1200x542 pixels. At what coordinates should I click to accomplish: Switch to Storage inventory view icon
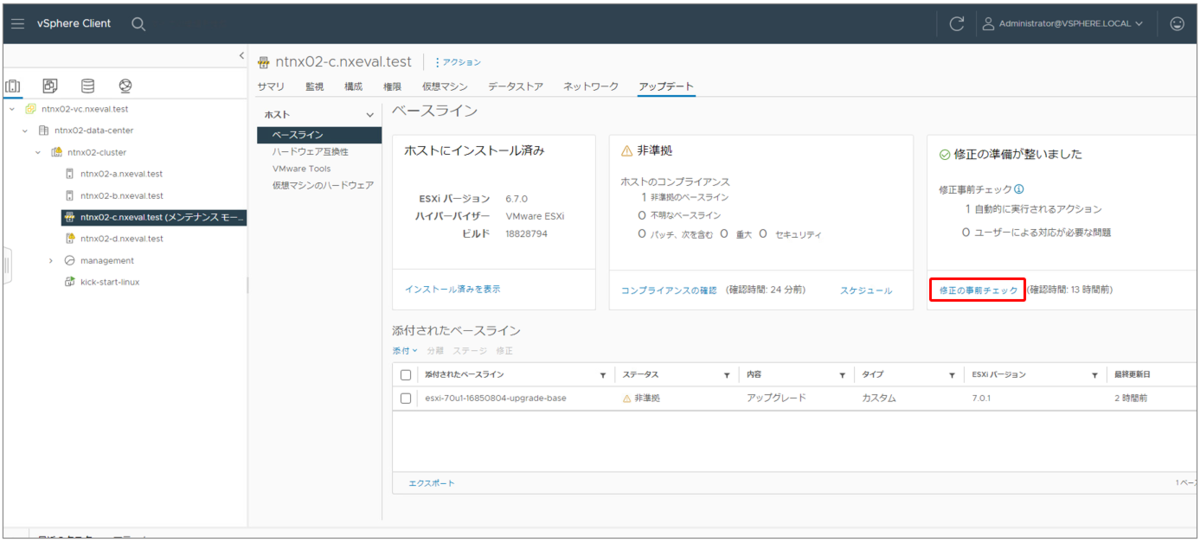pyautogui.click(x=88, y=86)
